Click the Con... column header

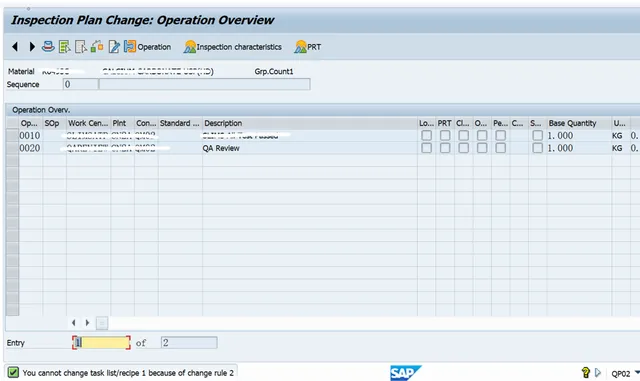(146, 123)
